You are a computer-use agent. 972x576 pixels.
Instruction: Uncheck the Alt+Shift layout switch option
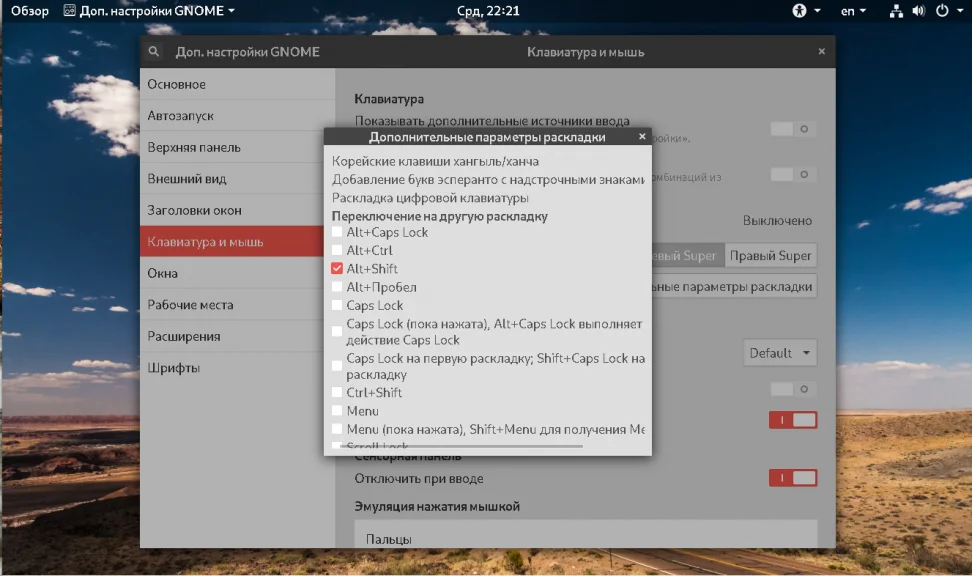337,268
